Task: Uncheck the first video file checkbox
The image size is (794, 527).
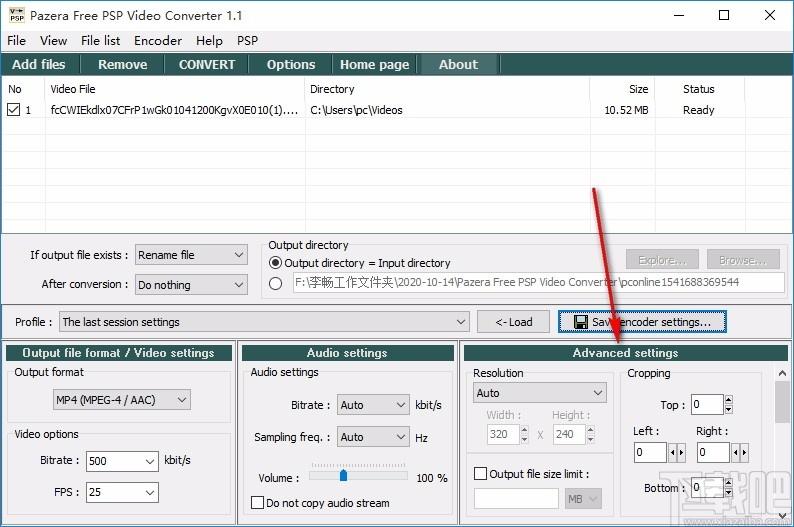Action: coord(13,110)
